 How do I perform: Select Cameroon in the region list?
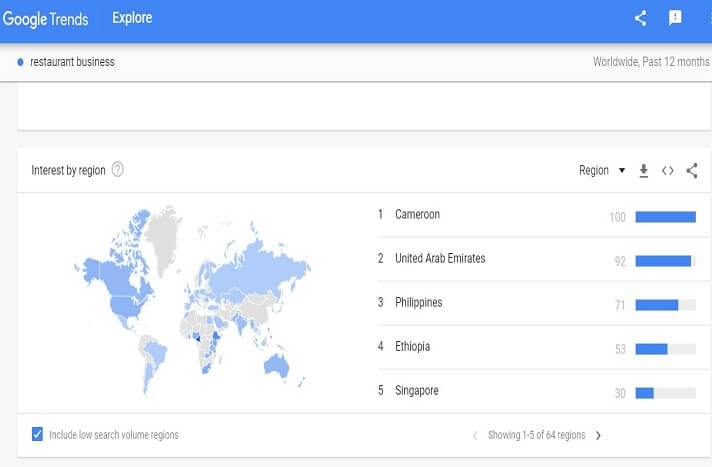coord(417,214)
